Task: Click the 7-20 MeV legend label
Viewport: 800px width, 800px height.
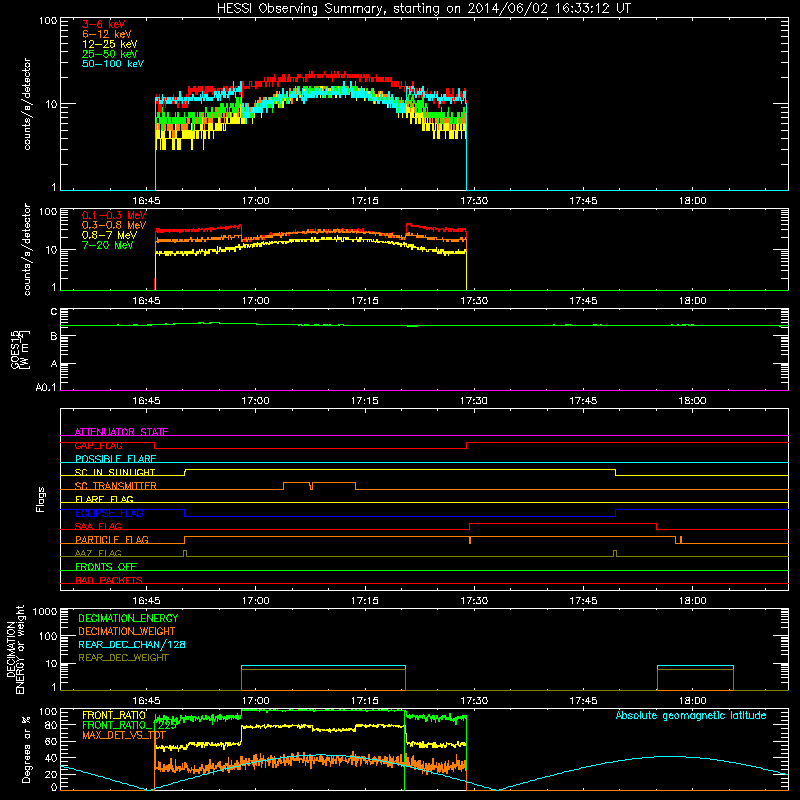Action: 107,245
